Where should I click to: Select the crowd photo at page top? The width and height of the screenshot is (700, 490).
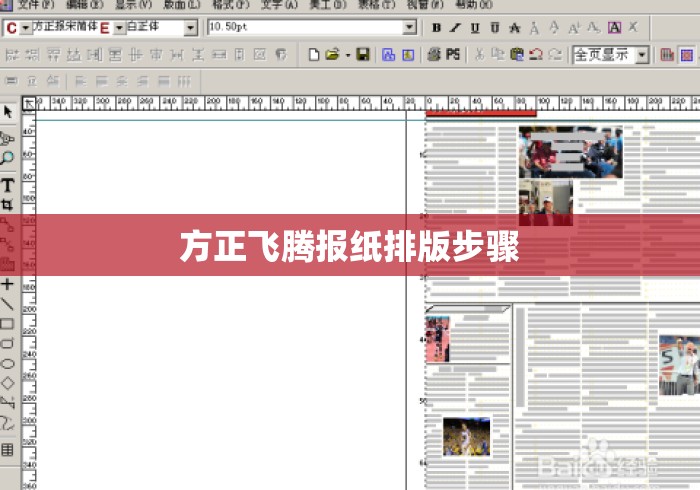coord(571,152)
